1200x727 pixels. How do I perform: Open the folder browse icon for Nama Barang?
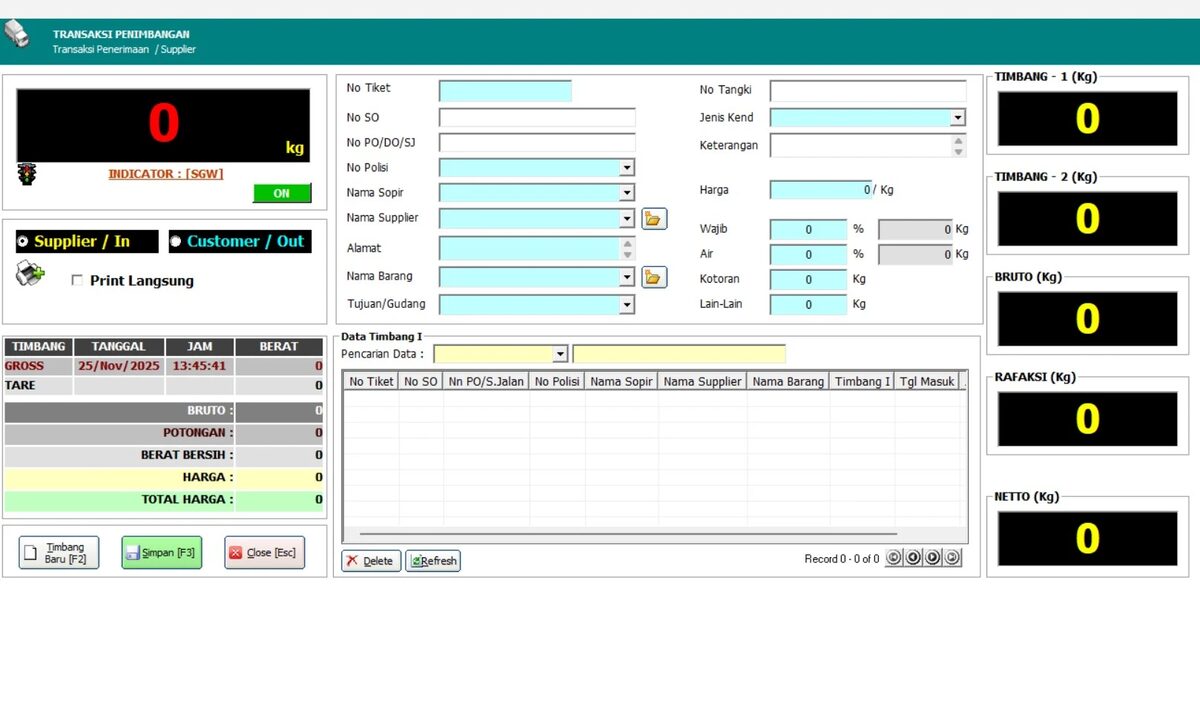point(654,277)
